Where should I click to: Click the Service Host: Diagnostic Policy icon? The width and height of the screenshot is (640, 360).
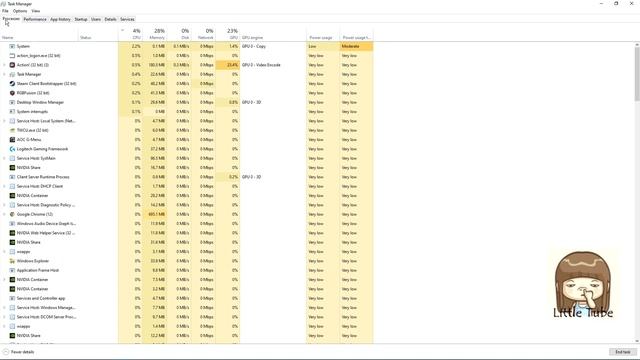(x=12, y=205)
